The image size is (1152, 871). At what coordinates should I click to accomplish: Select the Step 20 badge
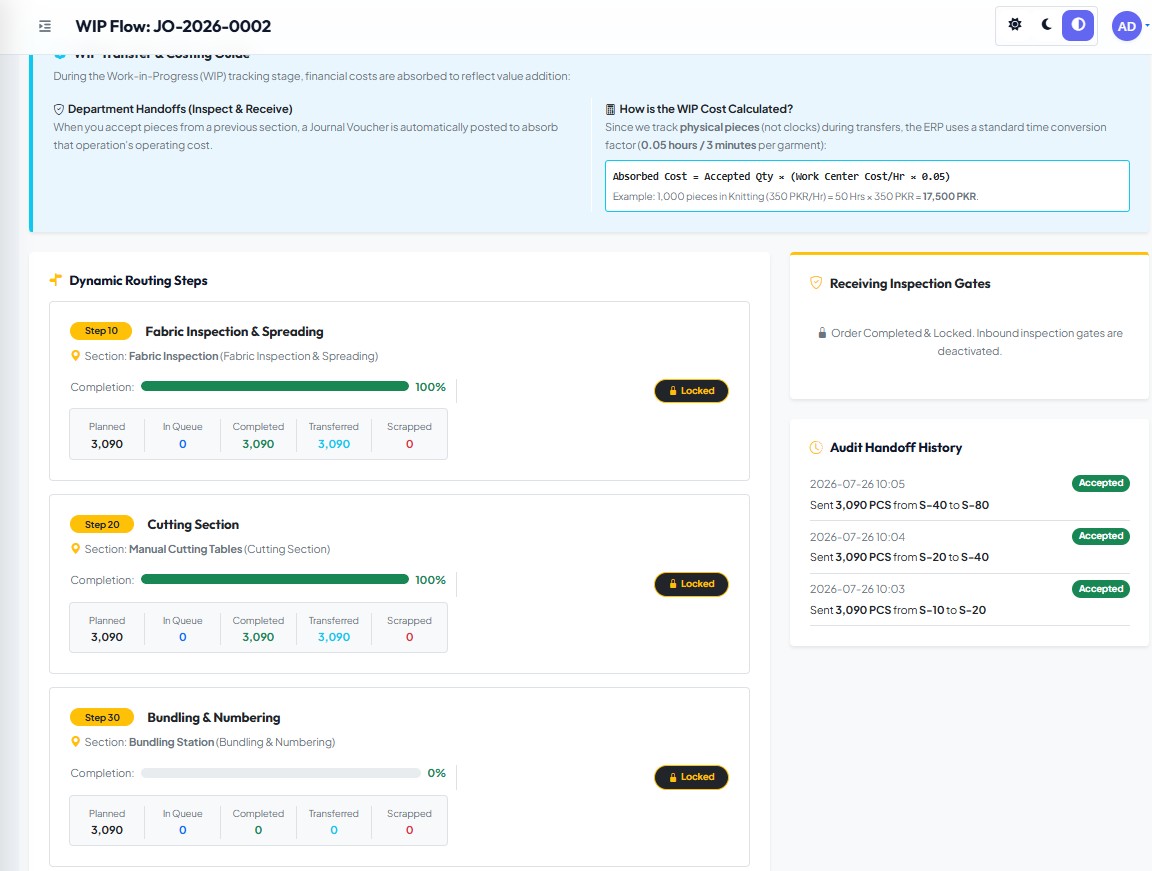click(102, 524)
